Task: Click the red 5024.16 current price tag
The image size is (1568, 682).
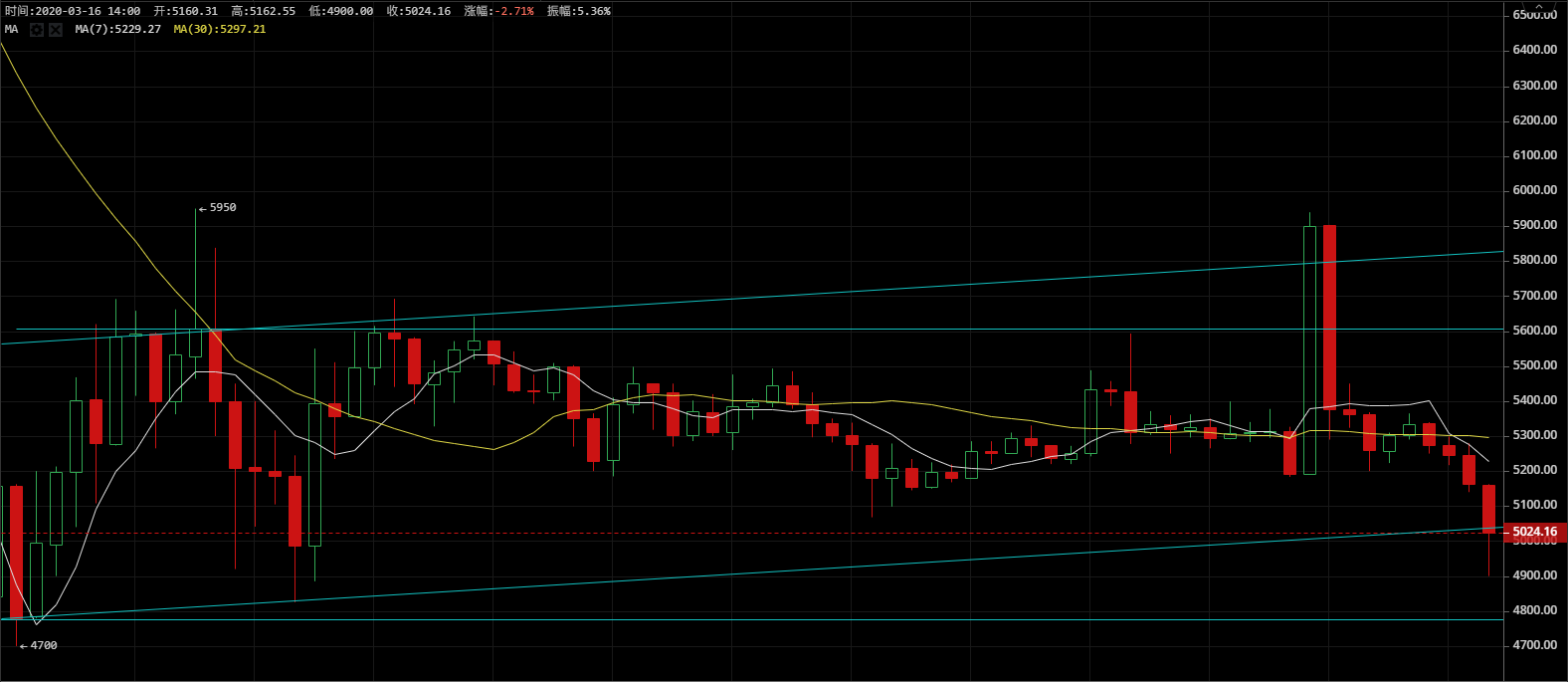Action: pyautogui.click(x=1534, y=533)
